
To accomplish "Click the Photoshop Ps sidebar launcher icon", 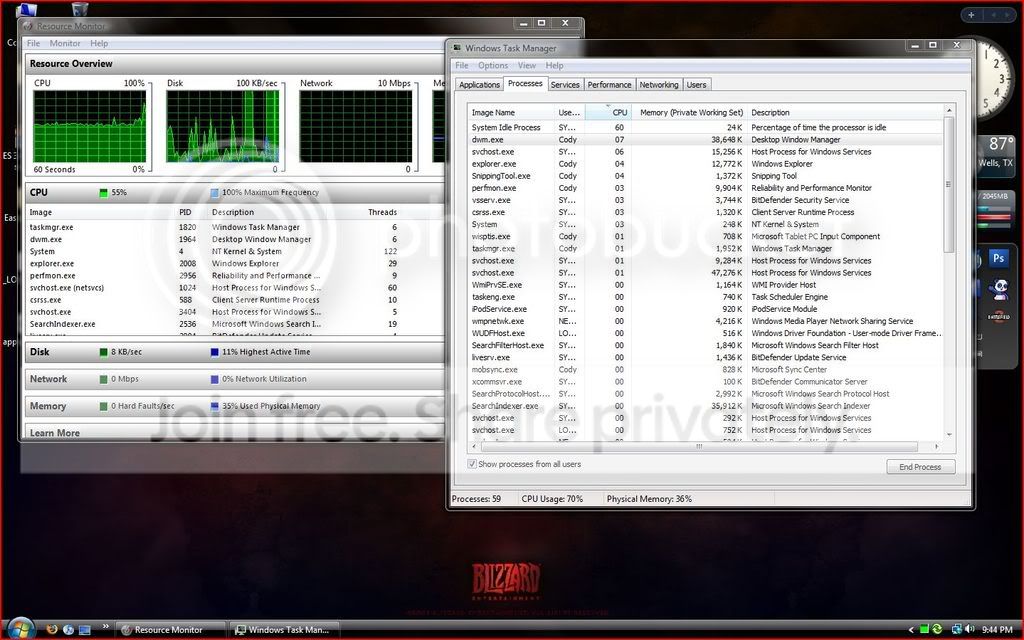I will pos(998,258).
